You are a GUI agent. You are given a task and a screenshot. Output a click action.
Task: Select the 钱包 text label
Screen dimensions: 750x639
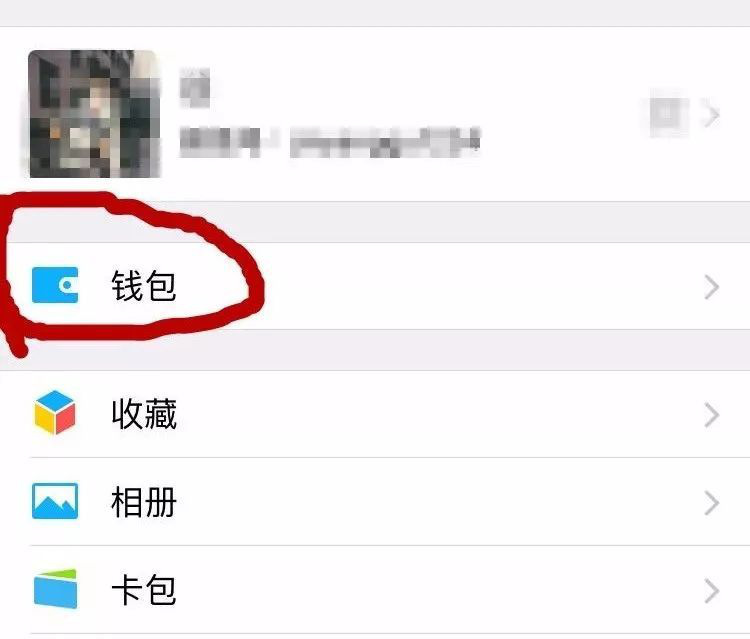[x=144, y=286]
